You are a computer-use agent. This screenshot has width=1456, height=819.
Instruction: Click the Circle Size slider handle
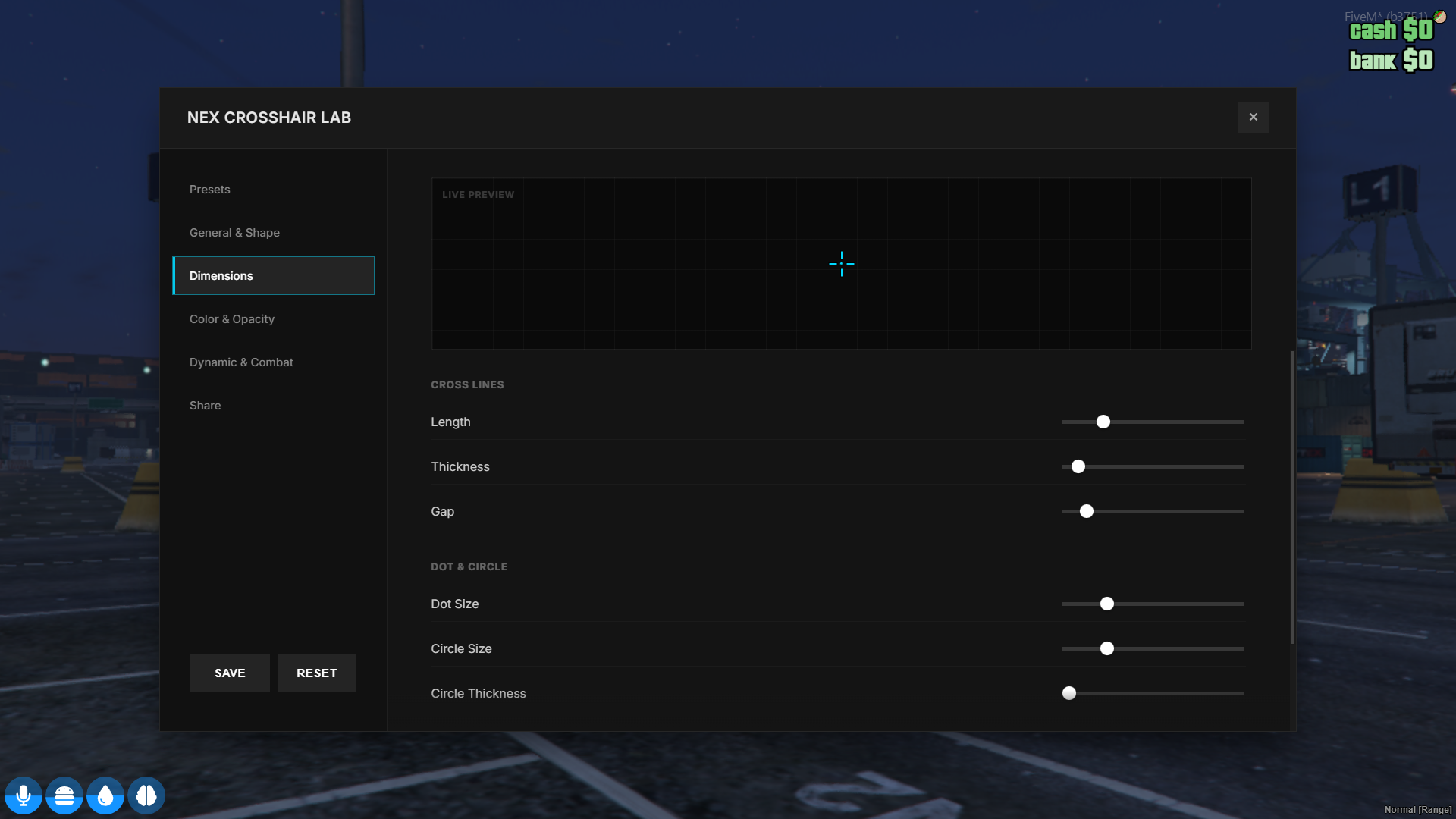point(1107,648)
